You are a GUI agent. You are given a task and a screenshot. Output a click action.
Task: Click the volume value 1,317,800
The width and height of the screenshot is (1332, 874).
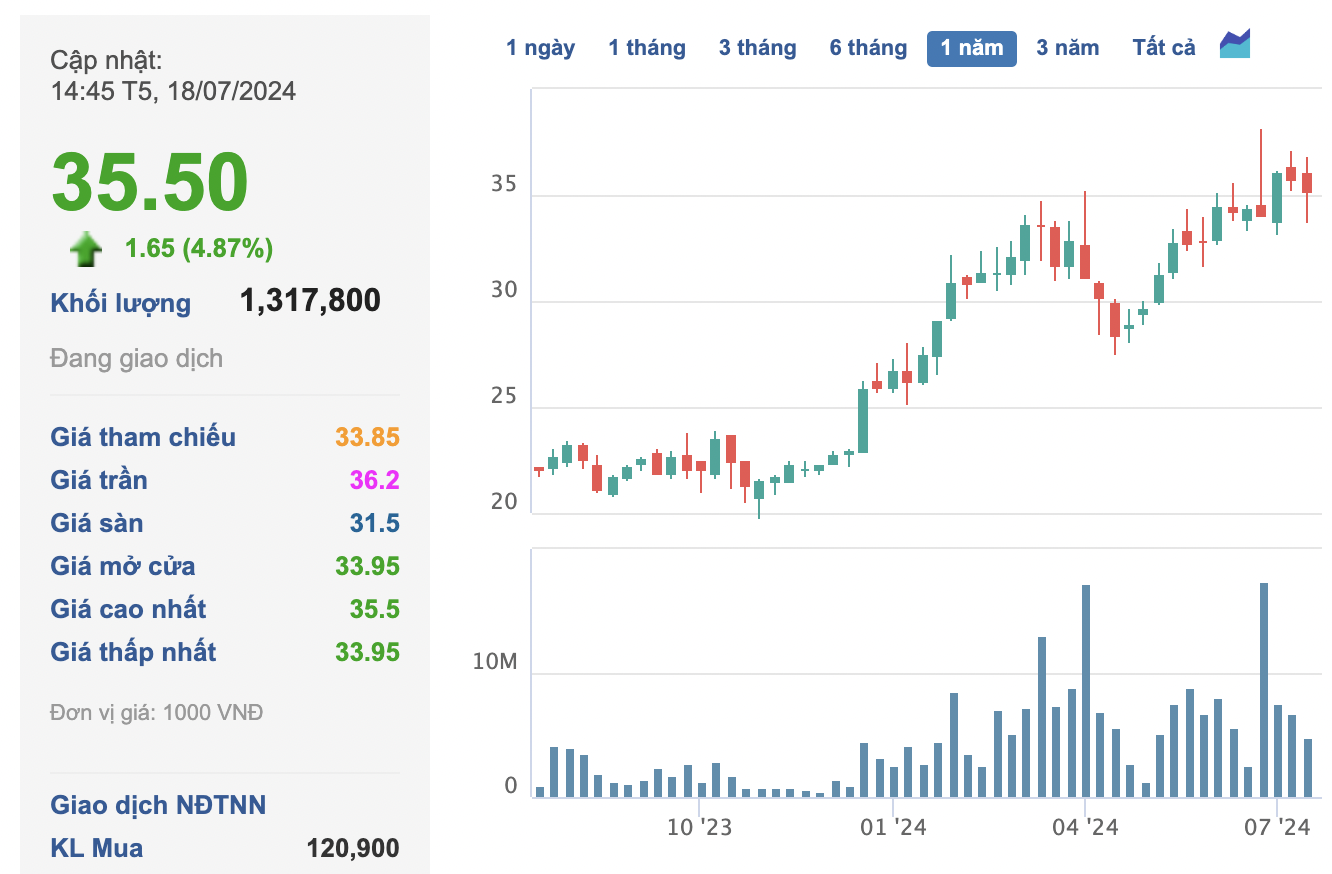pyautogui.click(x=310, y=300)
